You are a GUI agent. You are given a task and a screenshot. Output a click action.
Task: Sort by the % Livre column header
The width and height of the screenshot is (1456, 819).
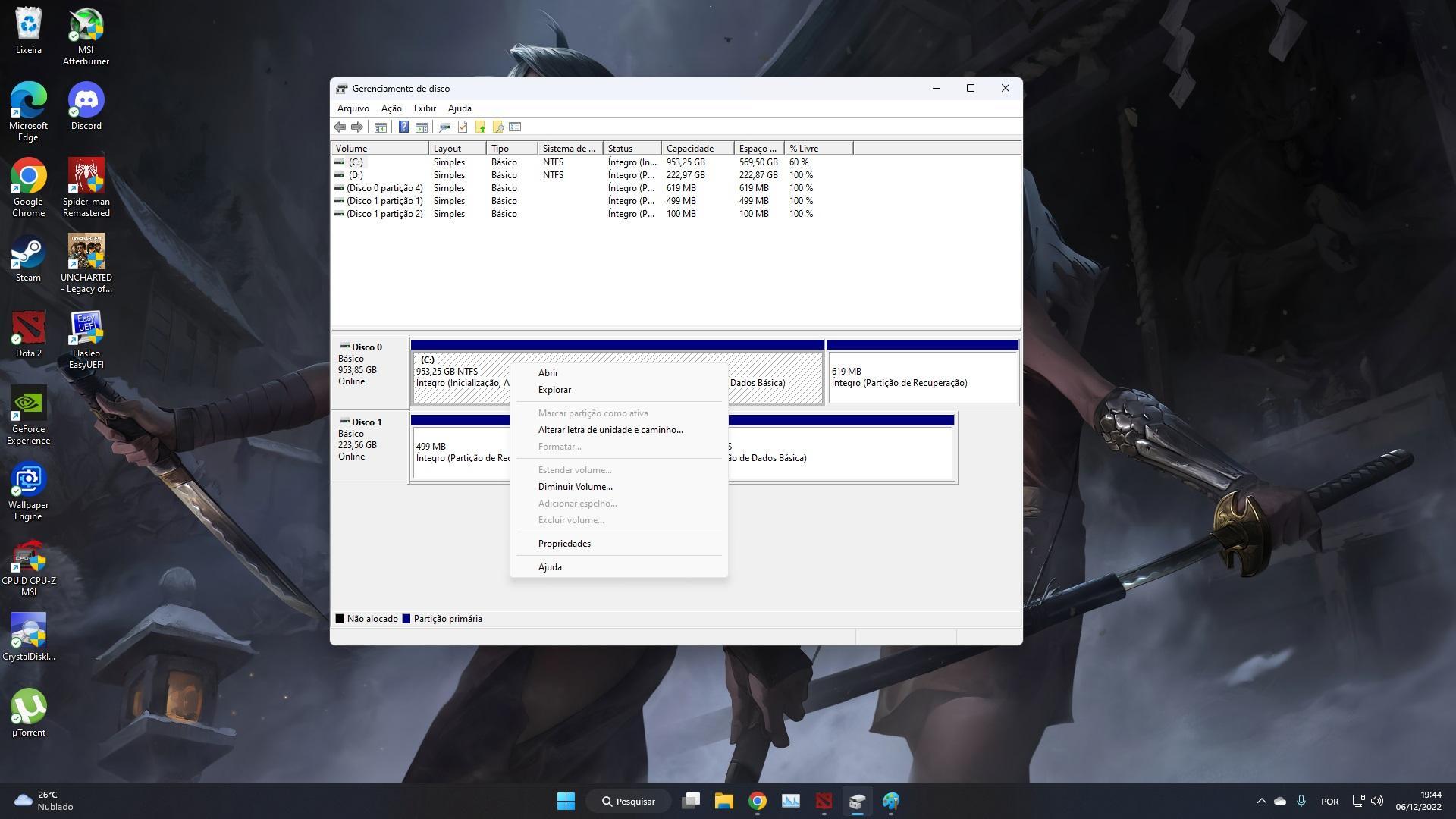point(818,149)
